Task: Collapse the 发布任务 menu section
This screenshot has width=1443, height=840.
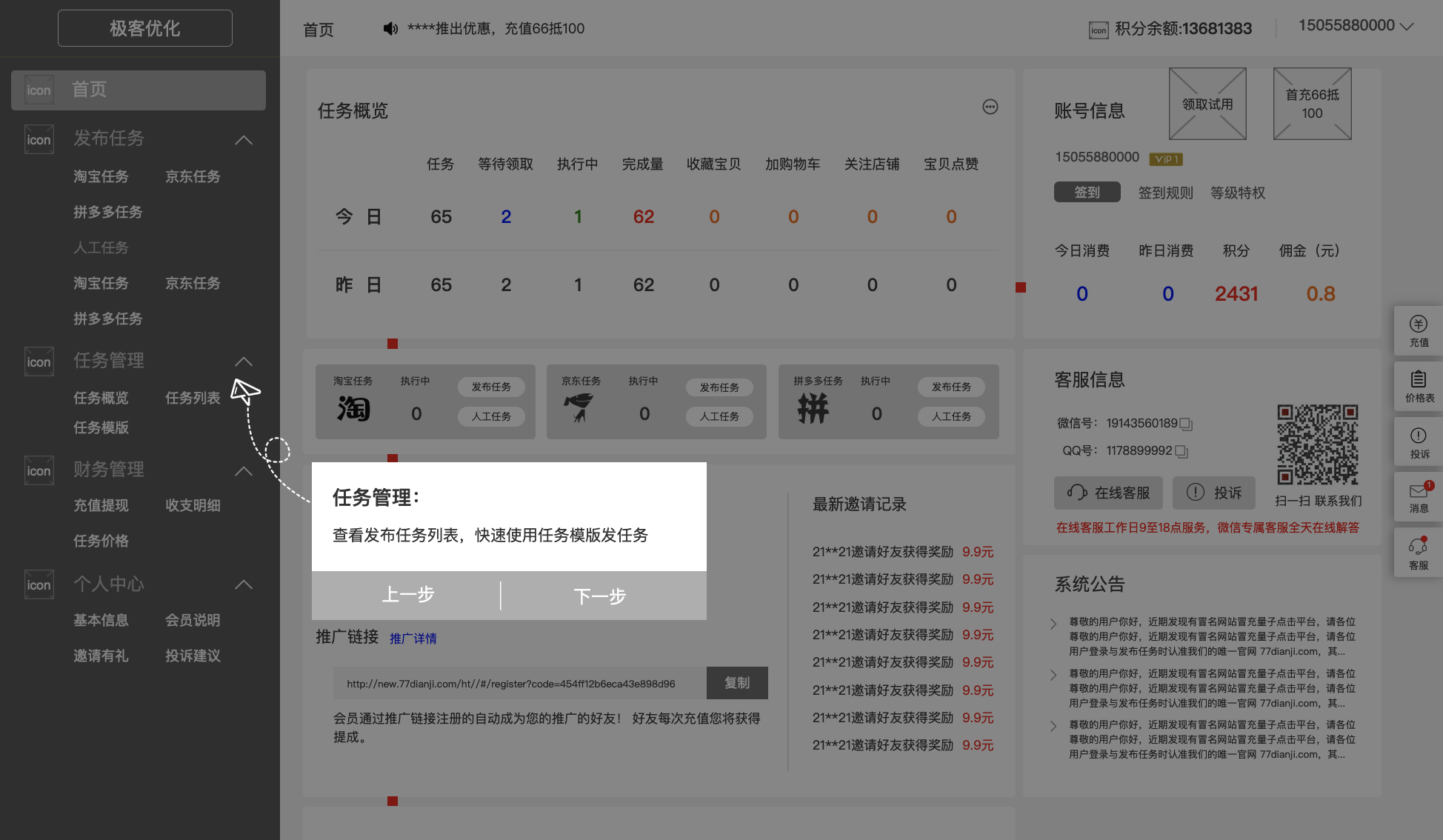Action: [244, 140]
